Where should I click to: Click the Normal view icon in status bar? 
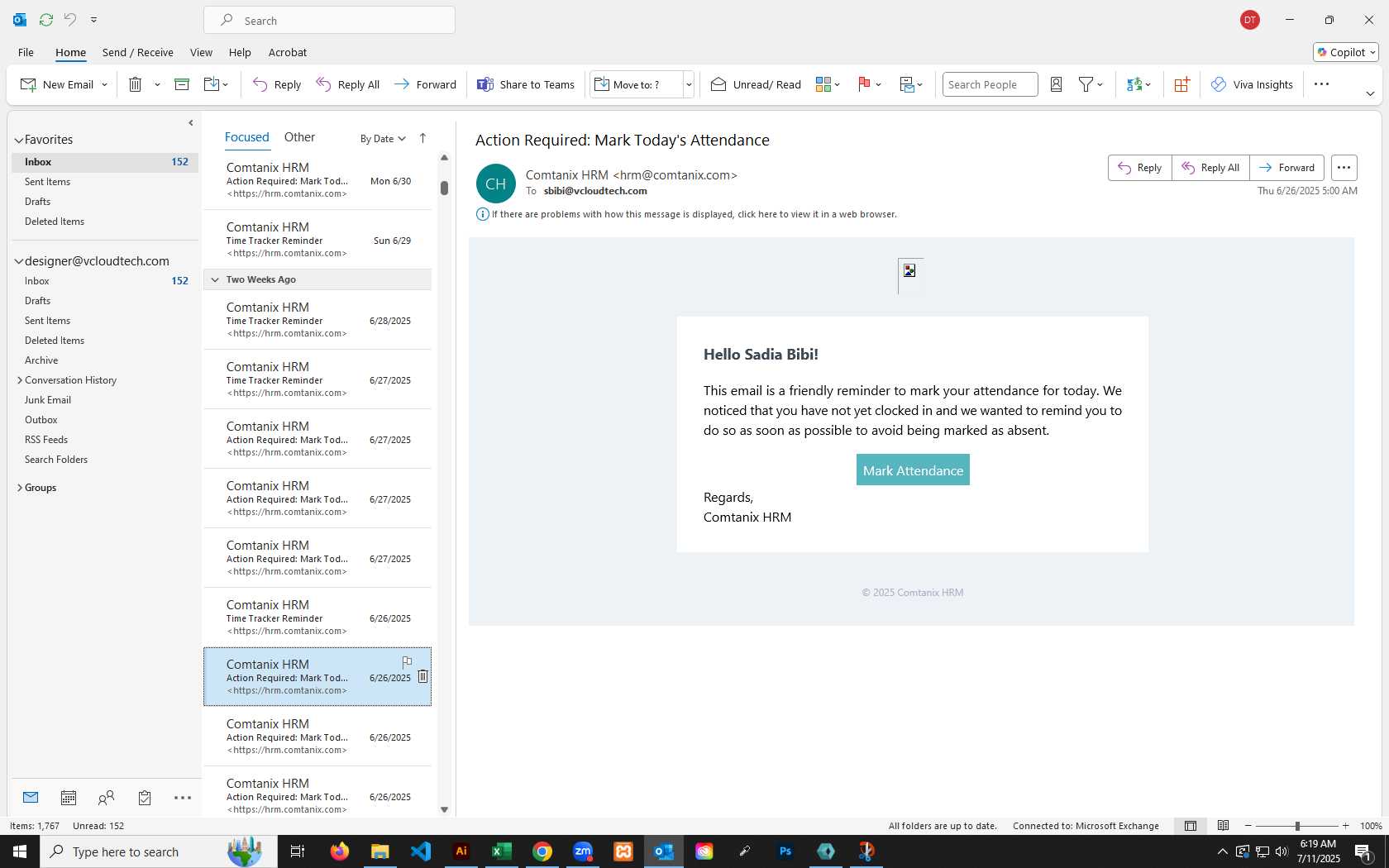(x=1191, y=826)
